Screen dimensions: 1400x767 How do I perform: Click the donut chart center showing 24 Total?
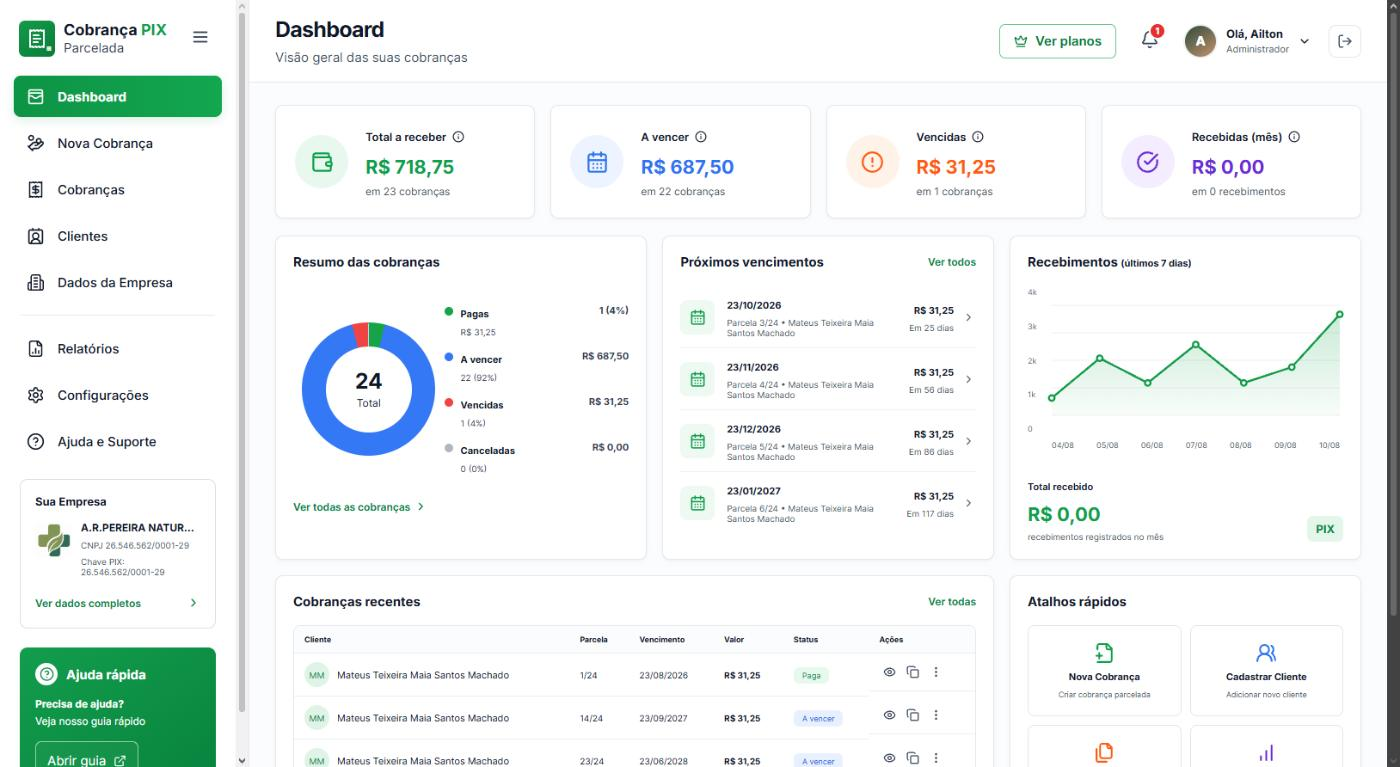[x=368, y=389]
